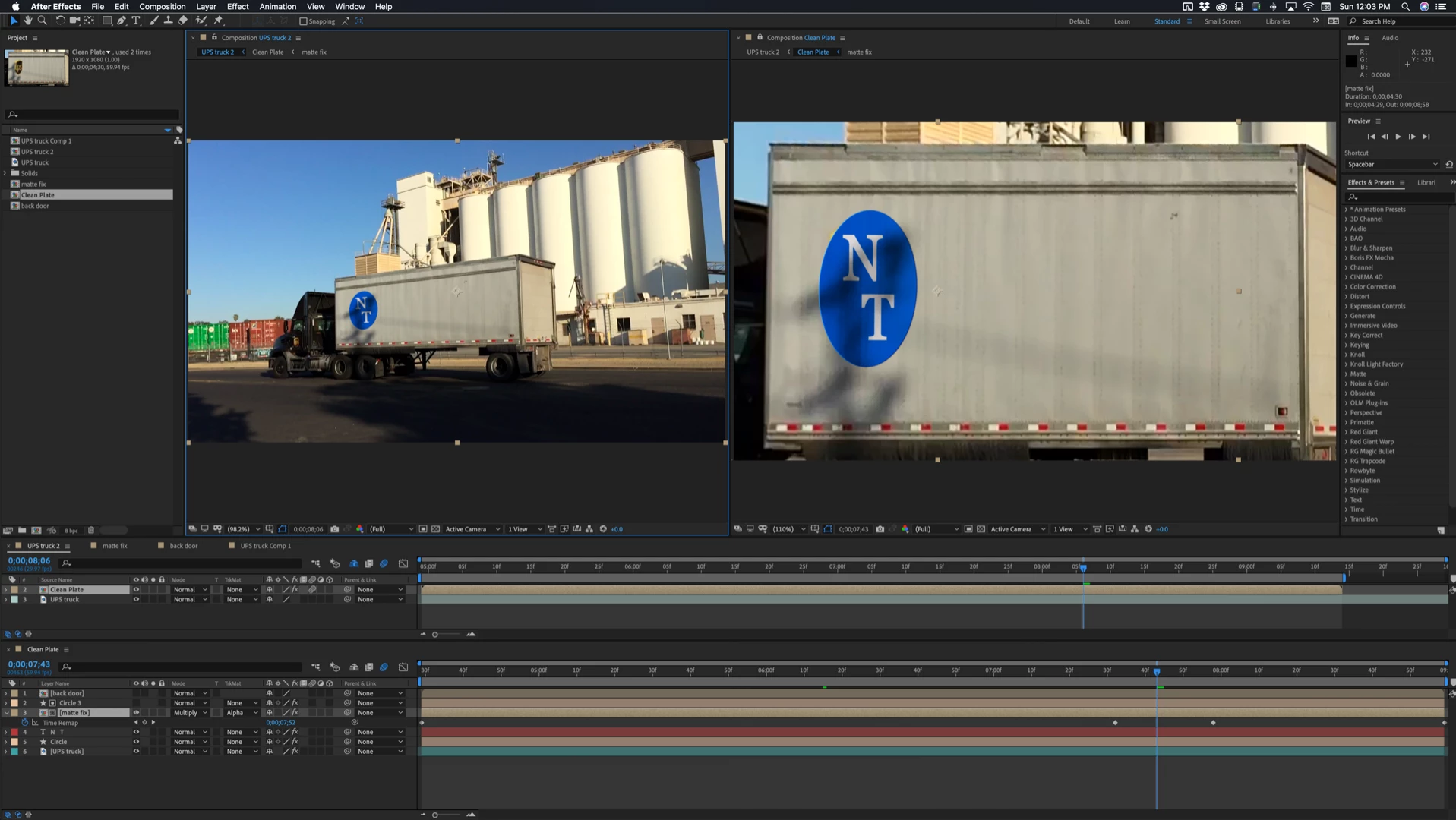Switch to the back door timeline tab

click(x=183, y=546)
